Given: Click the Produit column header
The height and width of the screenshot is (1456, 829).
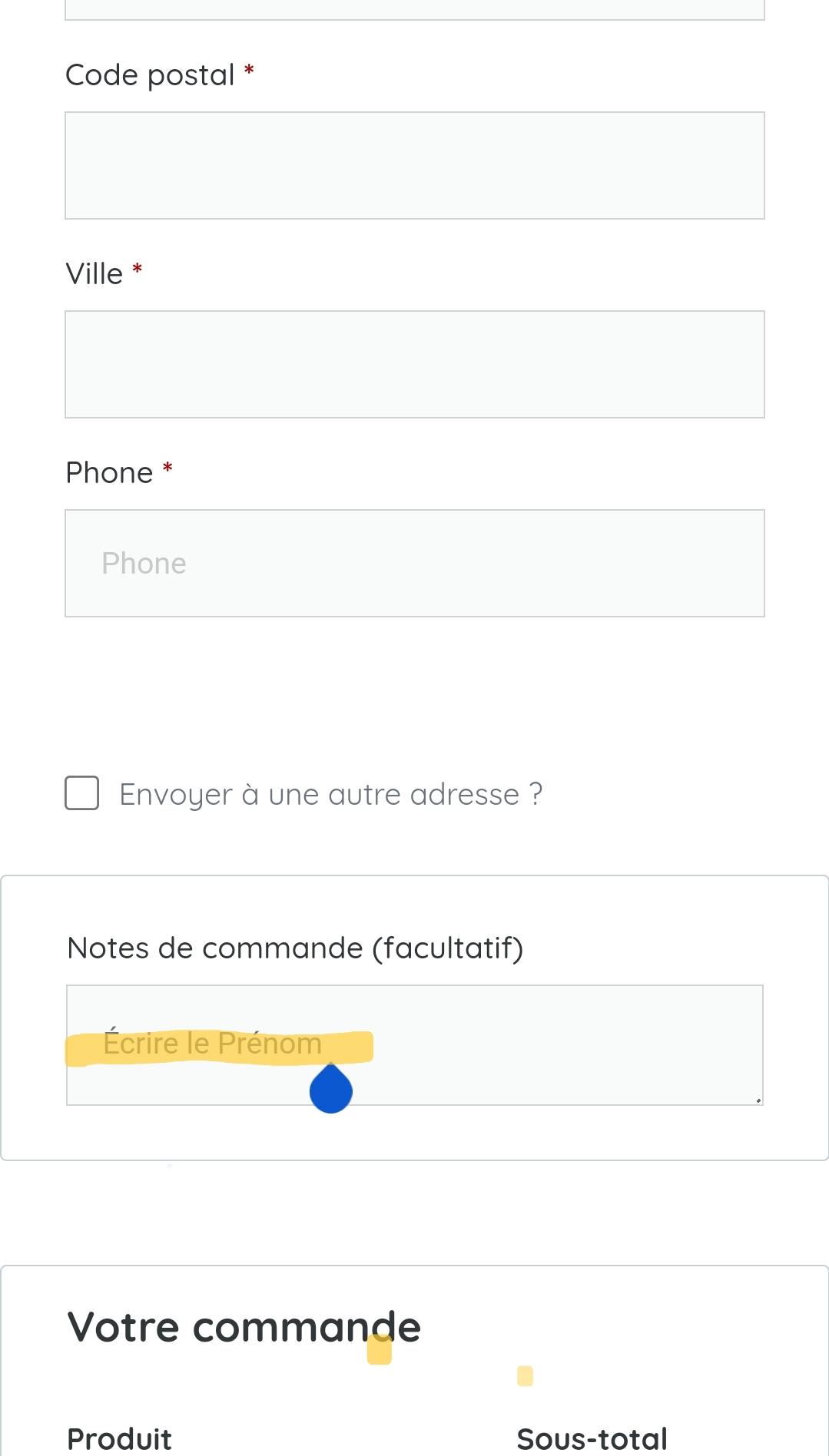Looking at the screenshot, I should pos(120,1438).
